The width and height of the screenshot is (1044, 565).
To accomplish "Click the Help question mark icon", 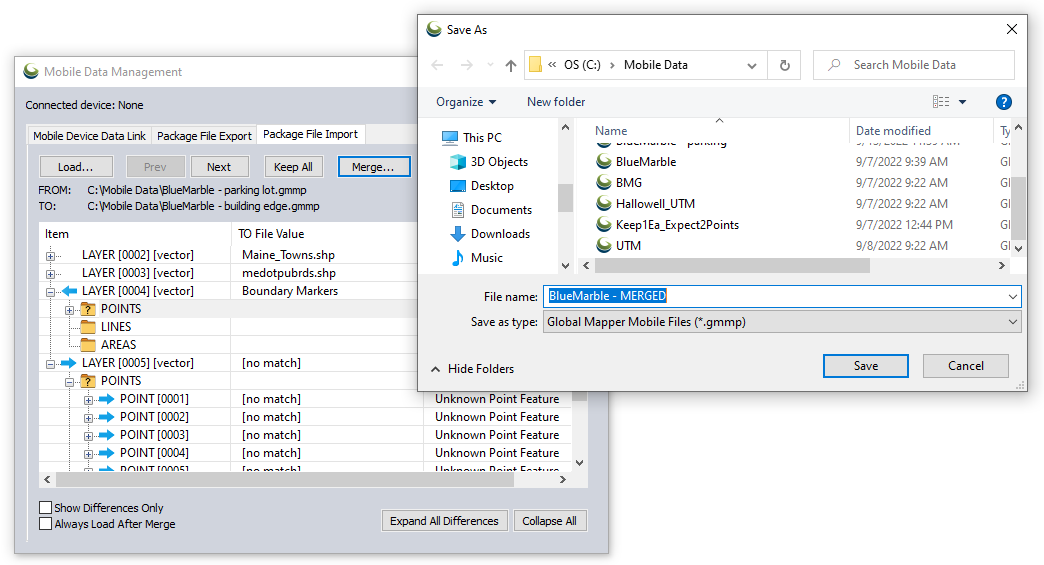I will coord(1003,102).
